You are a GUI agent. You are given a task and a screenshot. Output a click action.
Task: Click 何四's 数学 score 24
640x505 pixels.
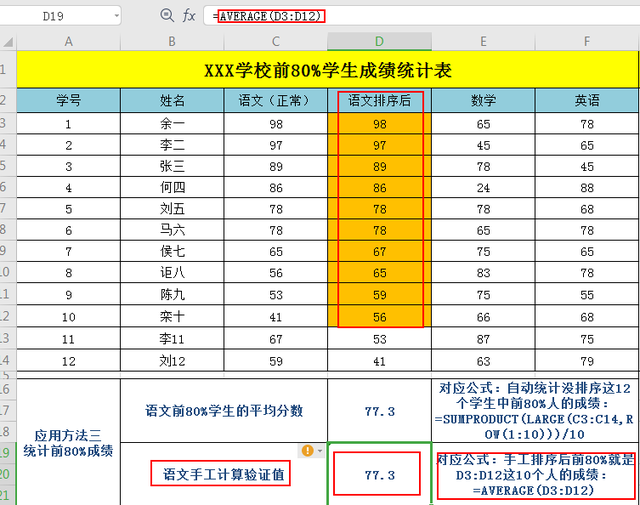(483, 187)
